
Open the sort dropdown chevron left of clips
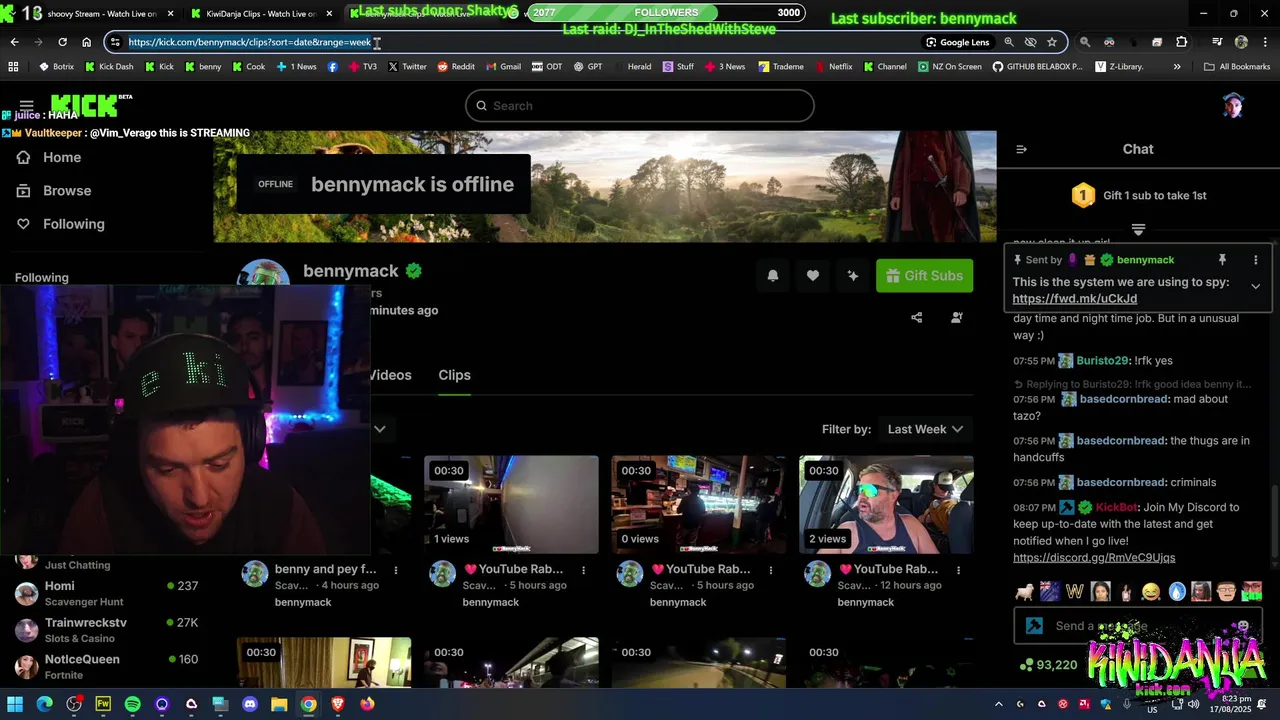click(x=380, y=429)
